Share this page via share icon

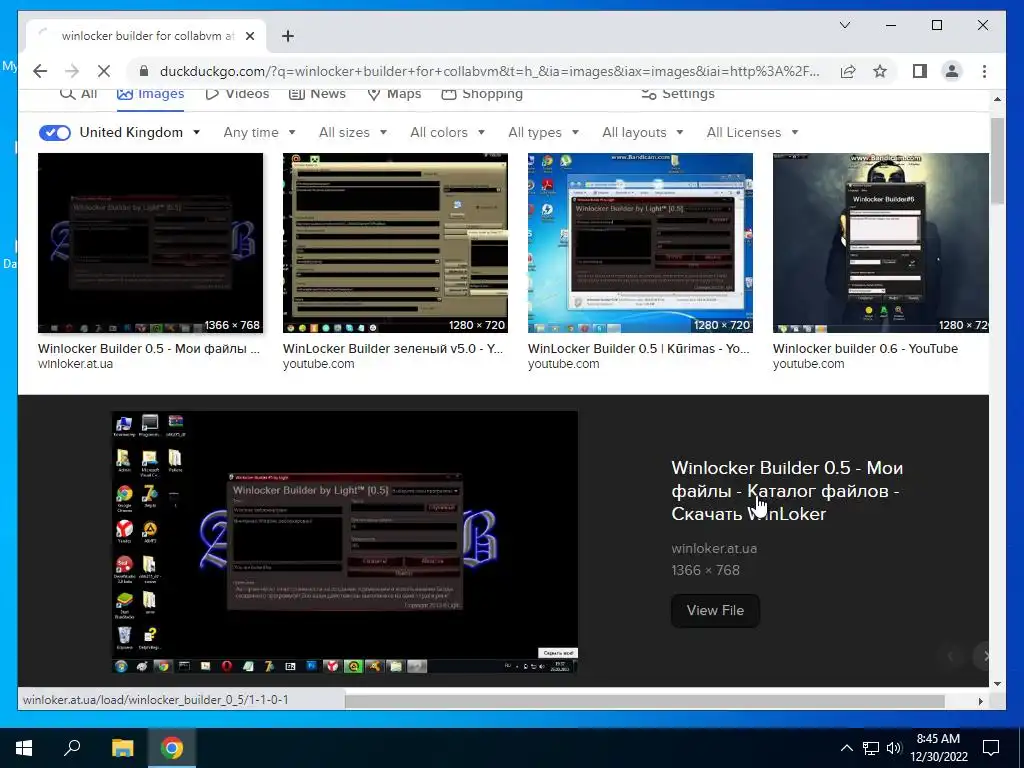point(848,71)
